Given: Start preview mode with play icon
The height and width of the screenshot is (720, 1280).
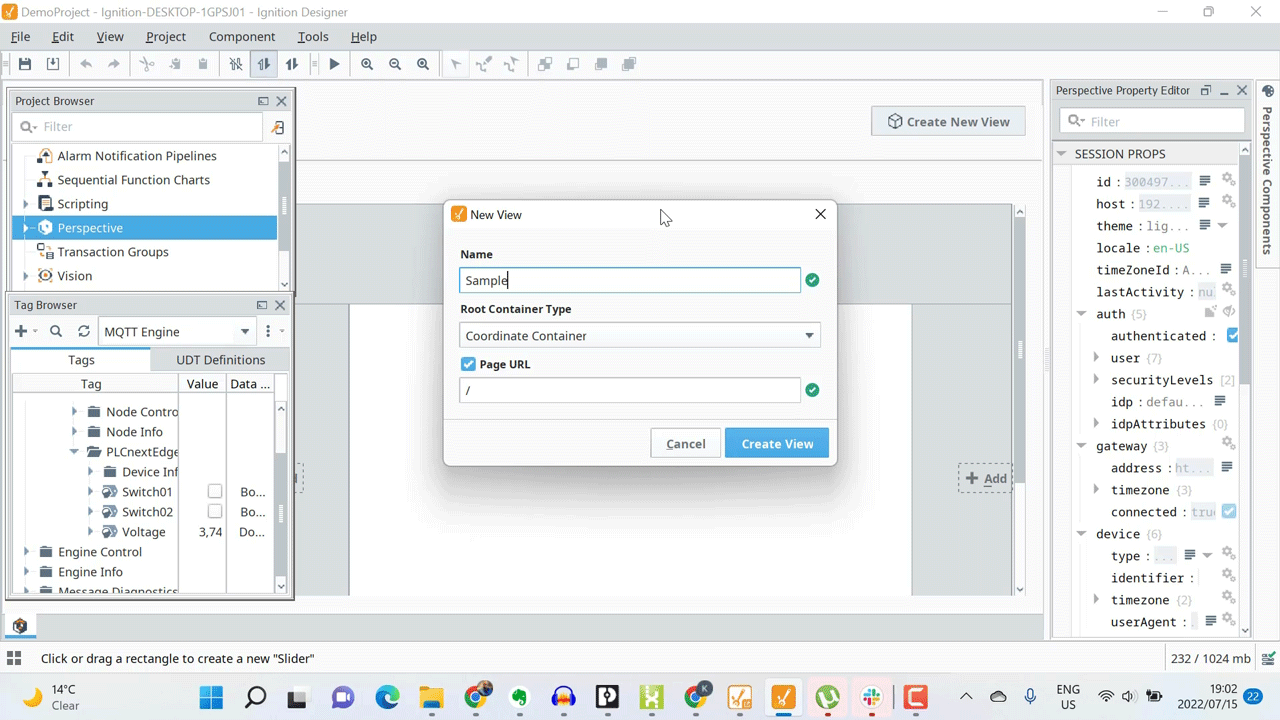Looking at the screenshot, I should pyautogui.click(x=334, y=64).
